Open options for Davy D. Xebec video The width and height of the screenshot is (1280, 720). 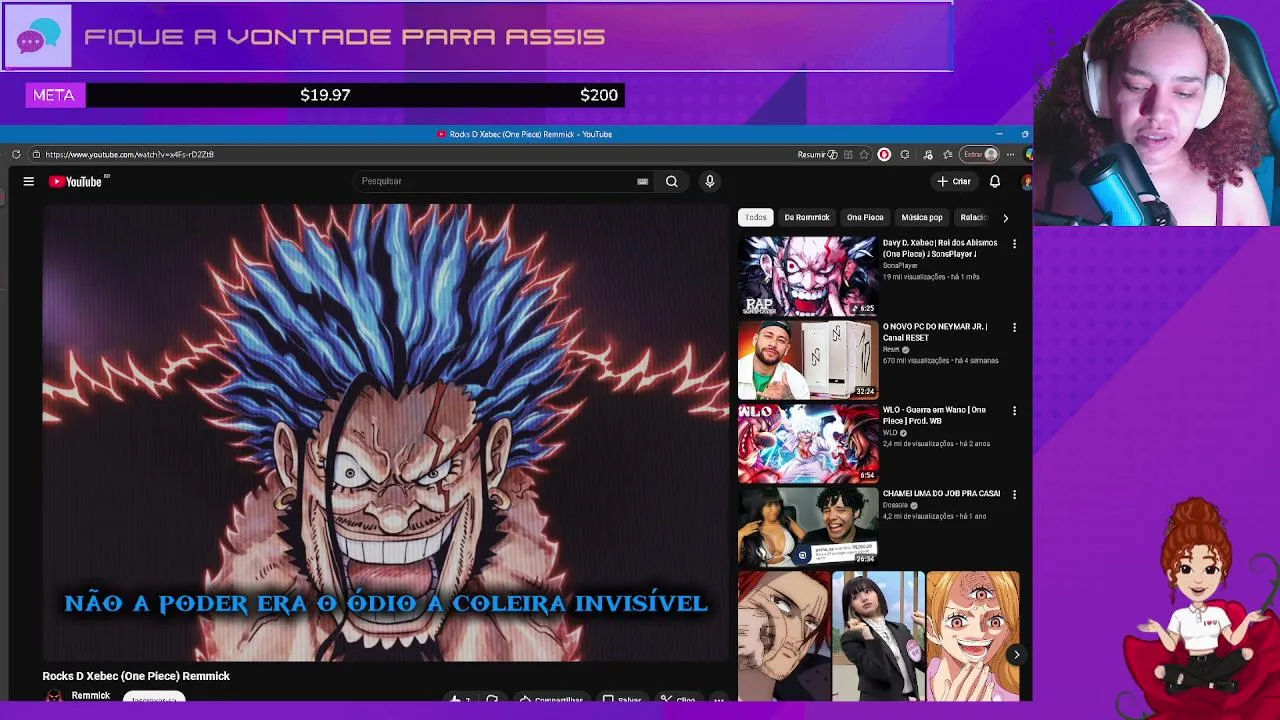(x=1014, y=244)
